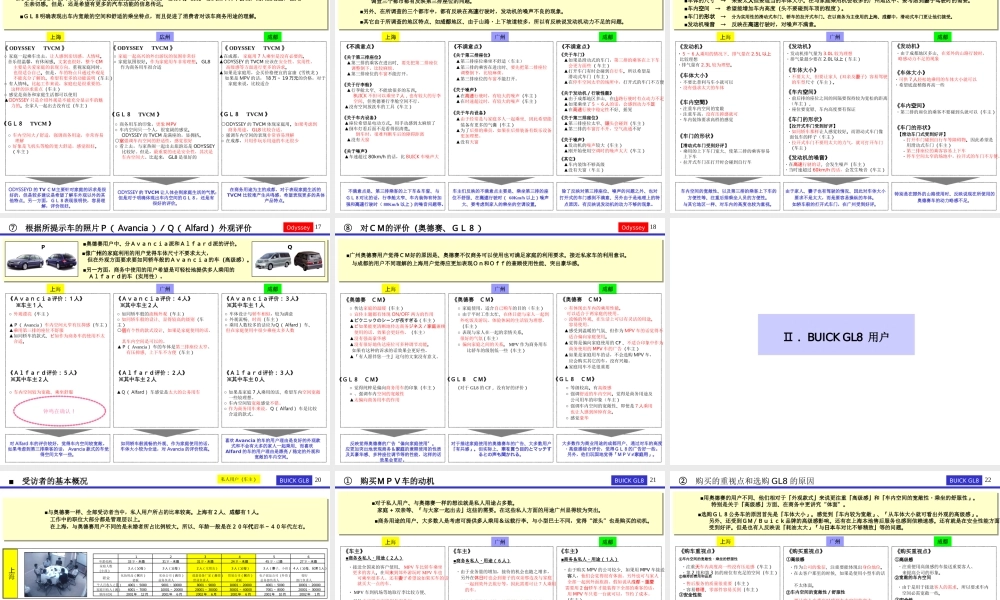Click the blue 广州 label on slide 17

pyautogui.click(x=165, y=289)
